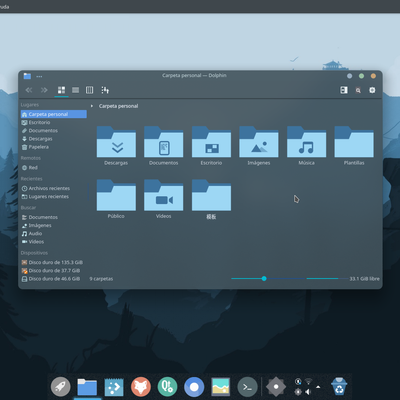Open the green Qt tools dock app

coord(167,387)
